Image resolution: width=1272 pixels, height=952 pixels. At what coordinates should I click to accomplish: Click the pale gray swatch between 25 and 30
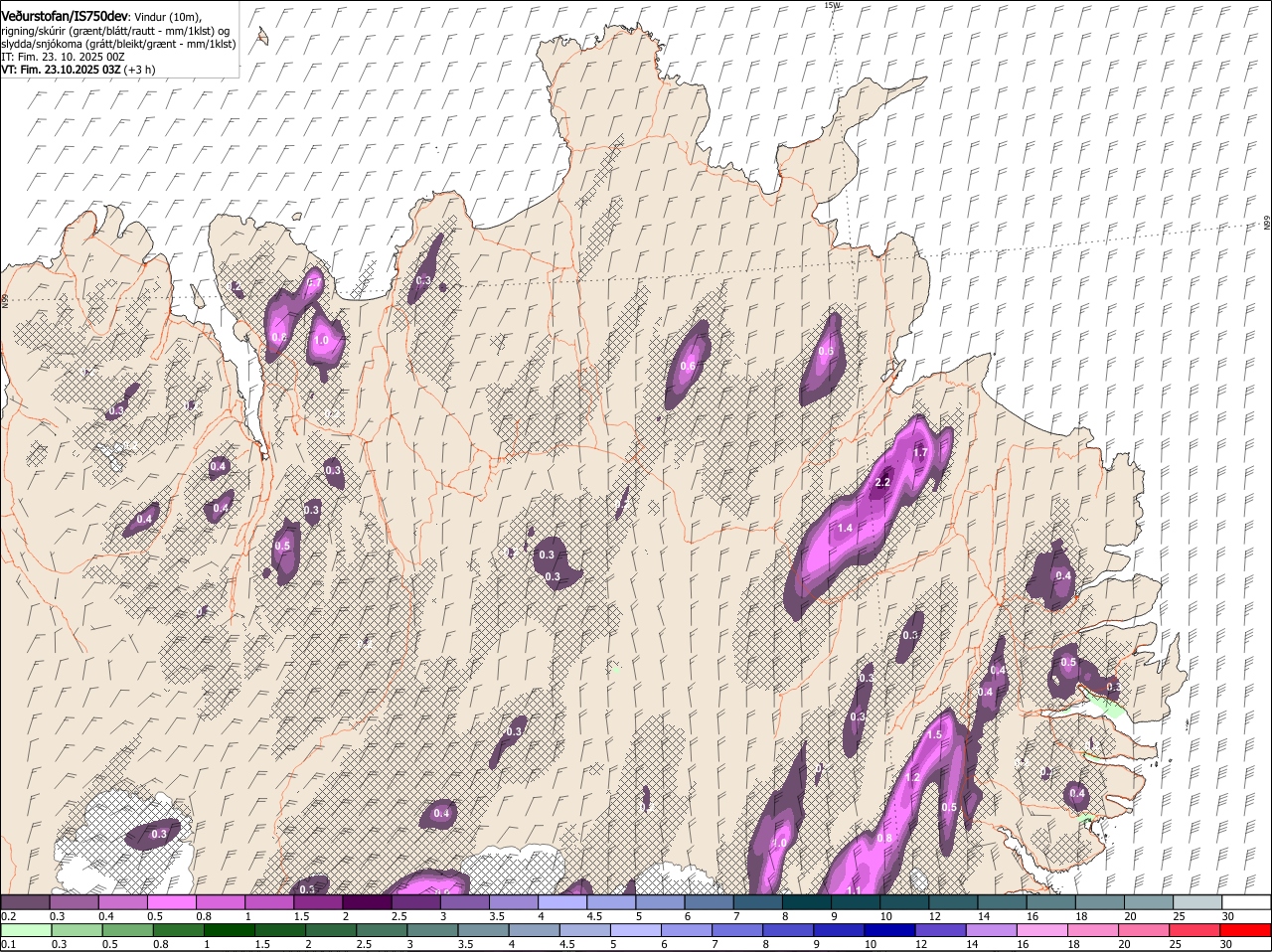pyautogui.click(x=1197, y=902)
